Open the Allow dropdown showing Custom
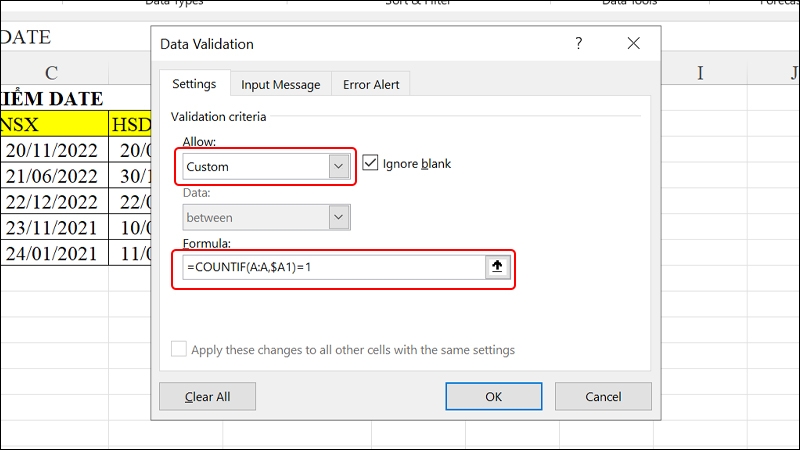Viewport: 800px width, 450px height. pyautogui.click(x=266, y=167)
